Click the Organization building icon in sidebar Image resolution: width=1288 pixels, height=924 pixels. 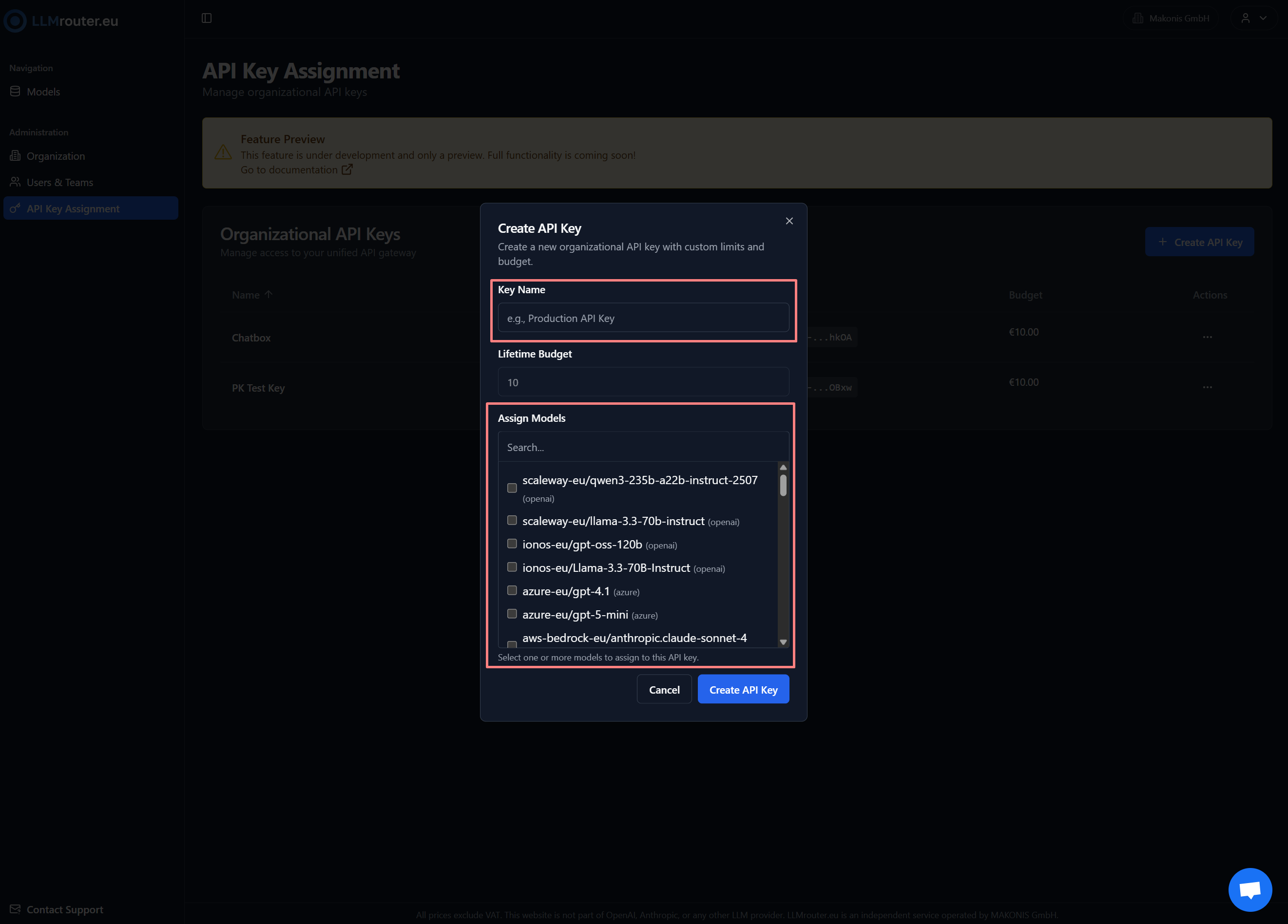[x=15, y=155]
